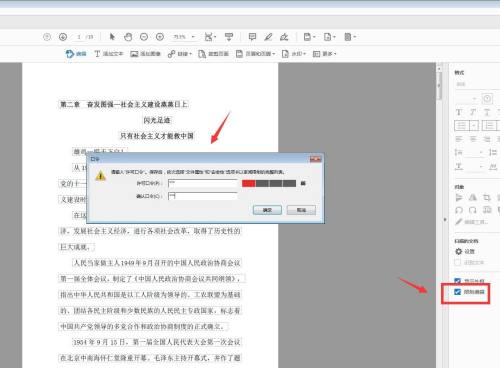The width and height of the screenshot is (500, 368).
Task: Click the paragraph spacing icon
Action: point(493,152)
